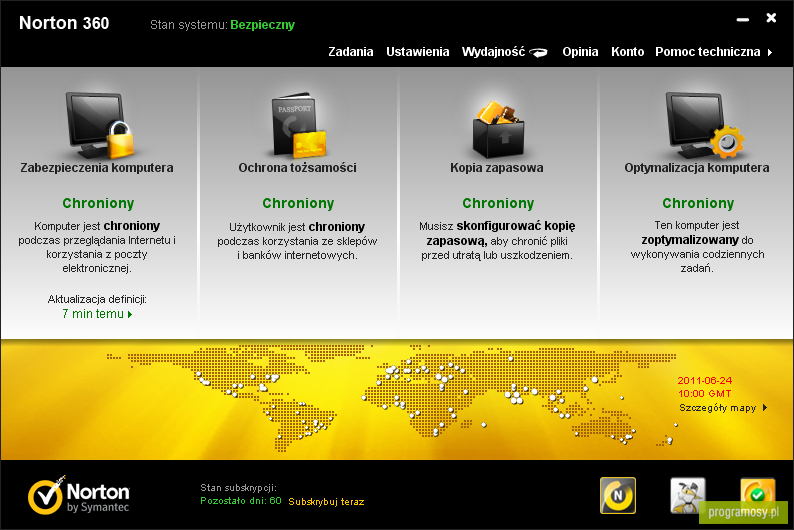Click the 2011-06-24 date on the map
Image resolution: width=794 pixels, height=530 pixels.
[704, 380]
